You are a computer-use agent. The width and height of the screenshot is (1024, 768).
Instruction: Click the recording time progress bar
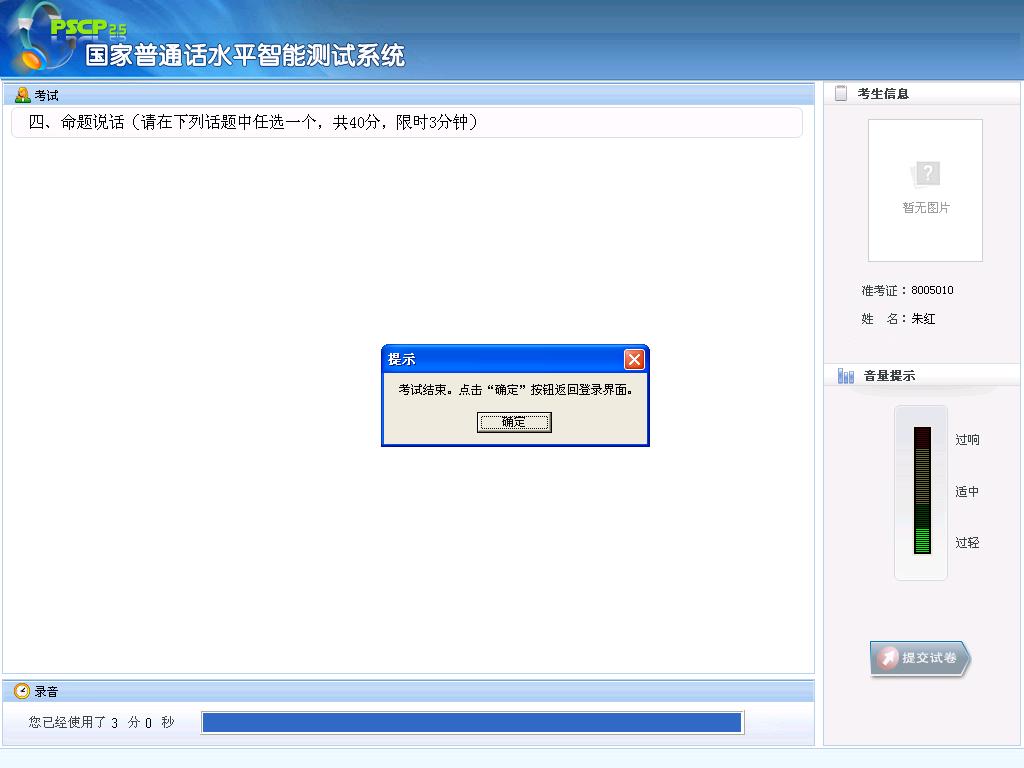click(x=472, y=723)
